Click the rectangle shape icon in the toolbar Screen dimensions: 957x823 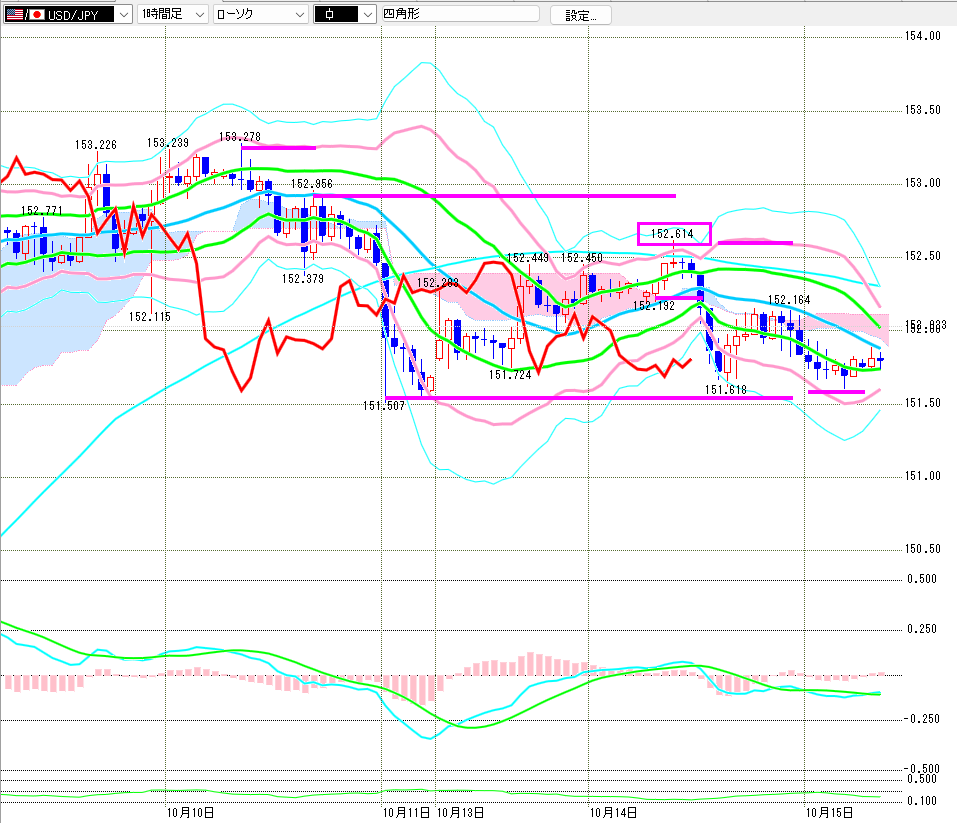click(329, 14)
